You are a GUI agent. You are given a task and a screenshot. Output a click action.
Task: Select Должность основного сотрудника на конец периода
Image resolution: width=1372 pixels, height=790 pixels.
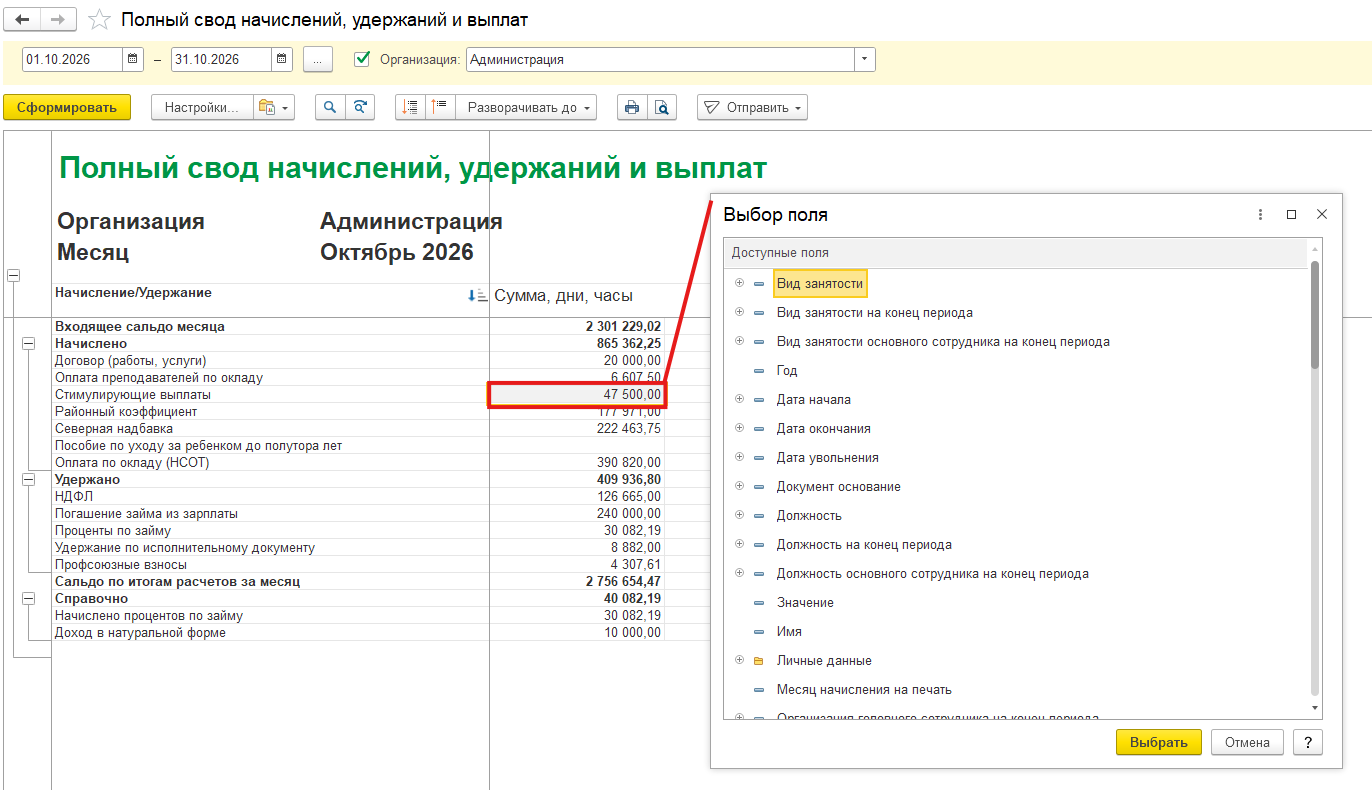pyautogui.click(x=1016, y=574)
